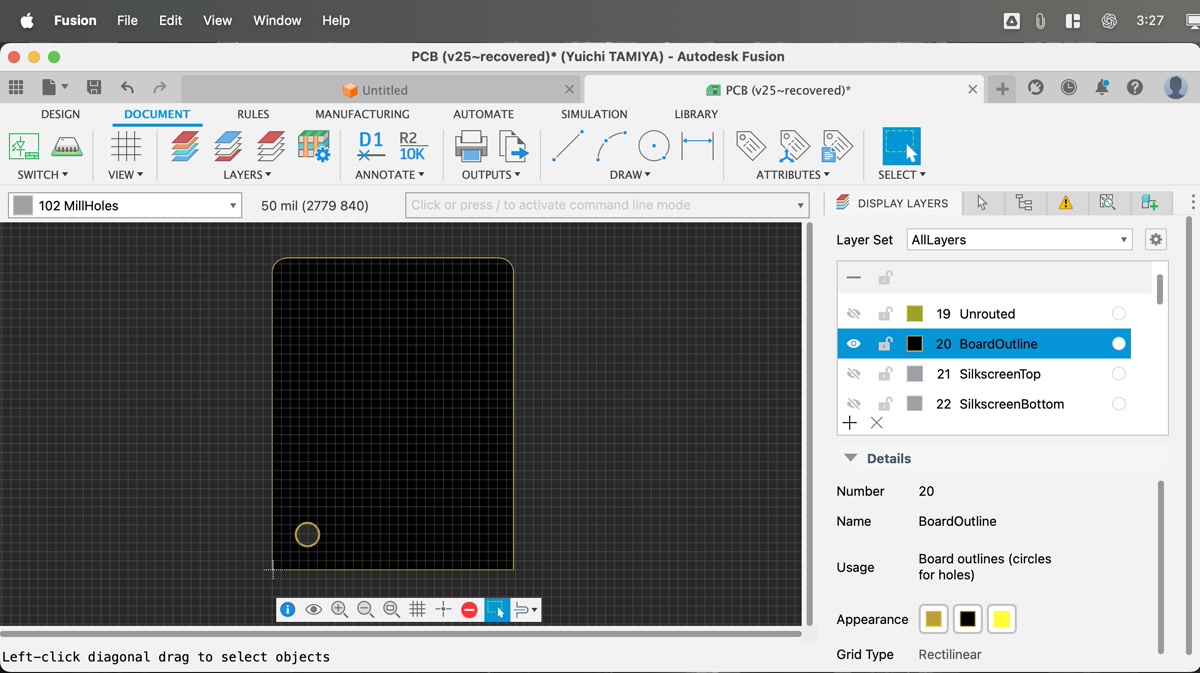Select the Dimension draw tool
Viewport: 1200px width, 673px height.
[x=697, y=146]
